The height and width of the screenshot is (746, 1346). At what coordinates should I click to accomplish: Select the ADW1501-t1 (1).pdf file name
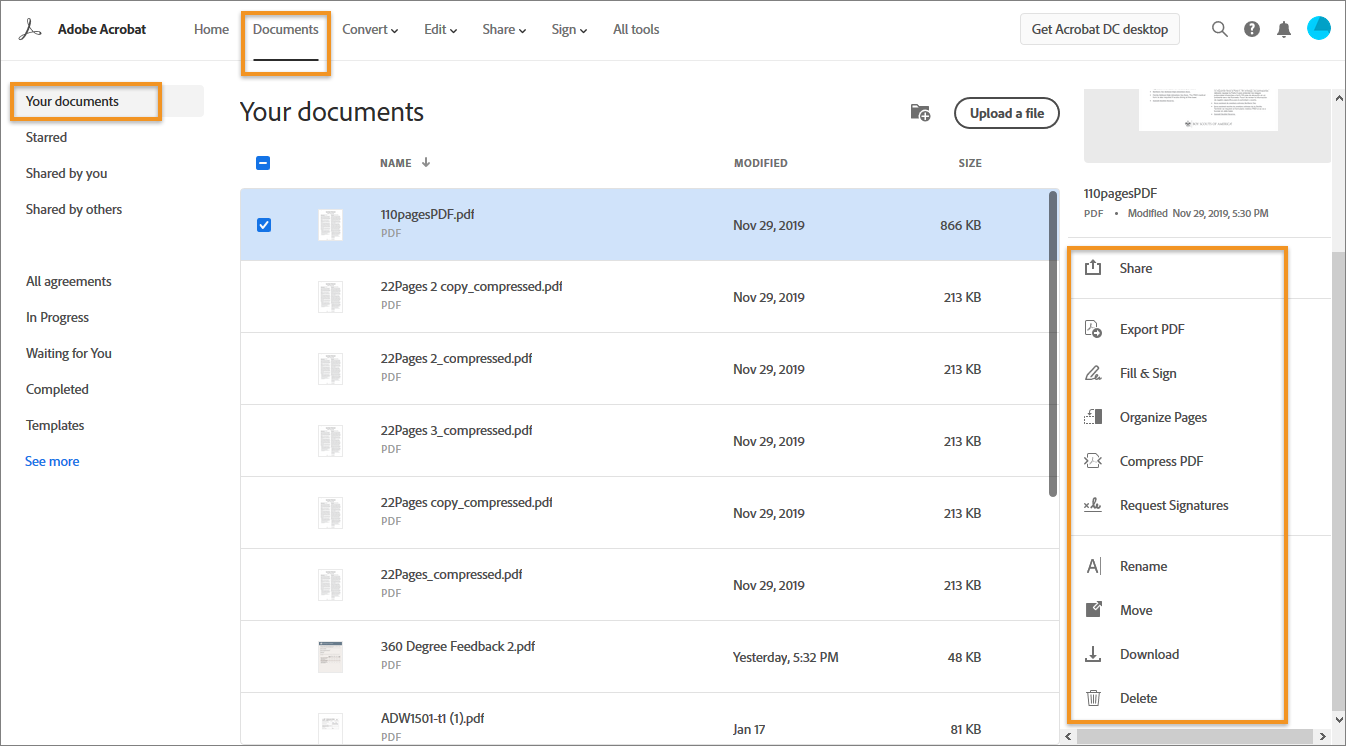coord(433,718)
